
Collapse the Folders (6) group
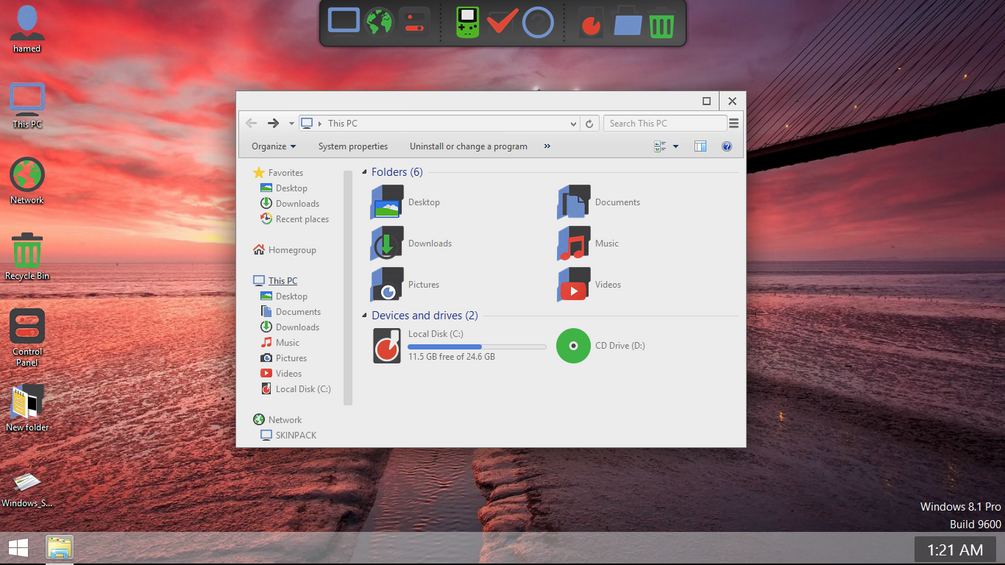click(x=364, y=172)
